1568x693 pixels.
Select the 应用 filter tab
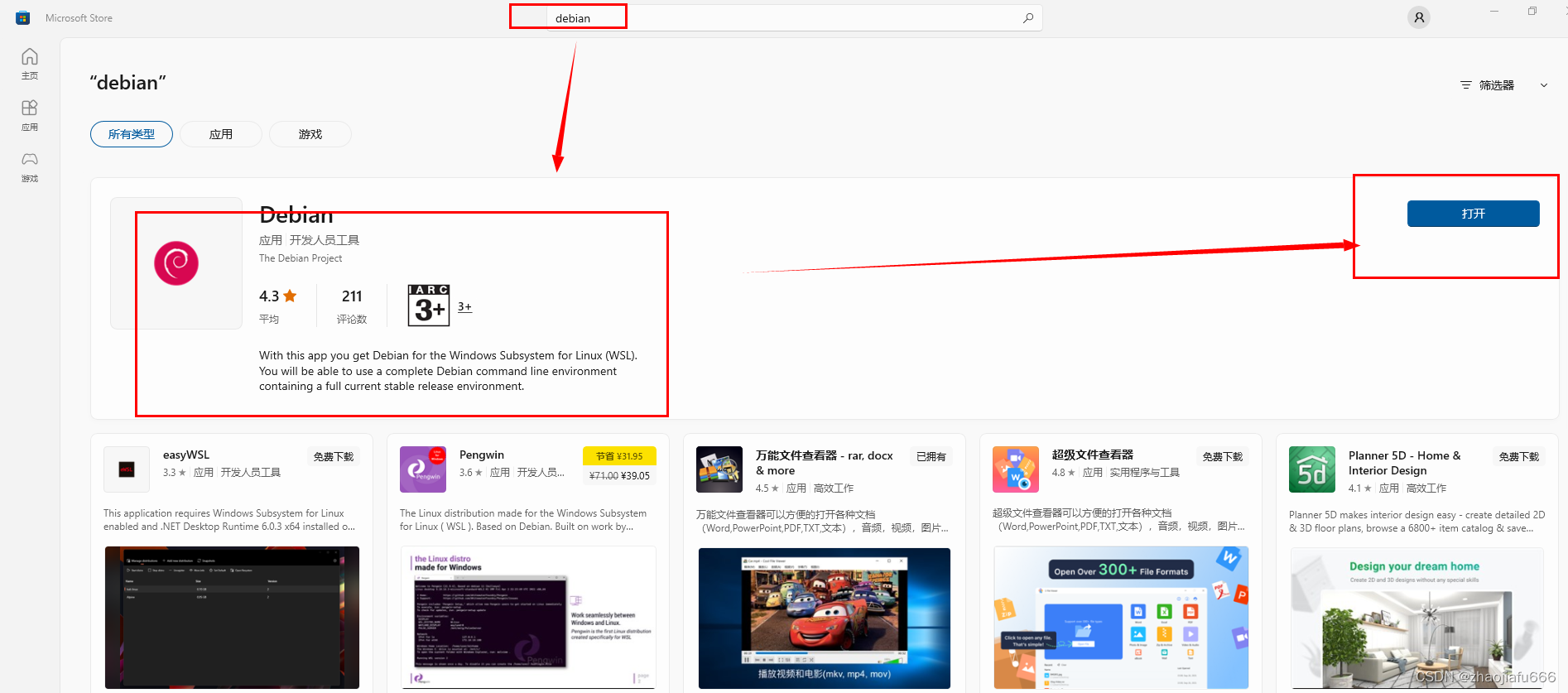coord(221,134)
